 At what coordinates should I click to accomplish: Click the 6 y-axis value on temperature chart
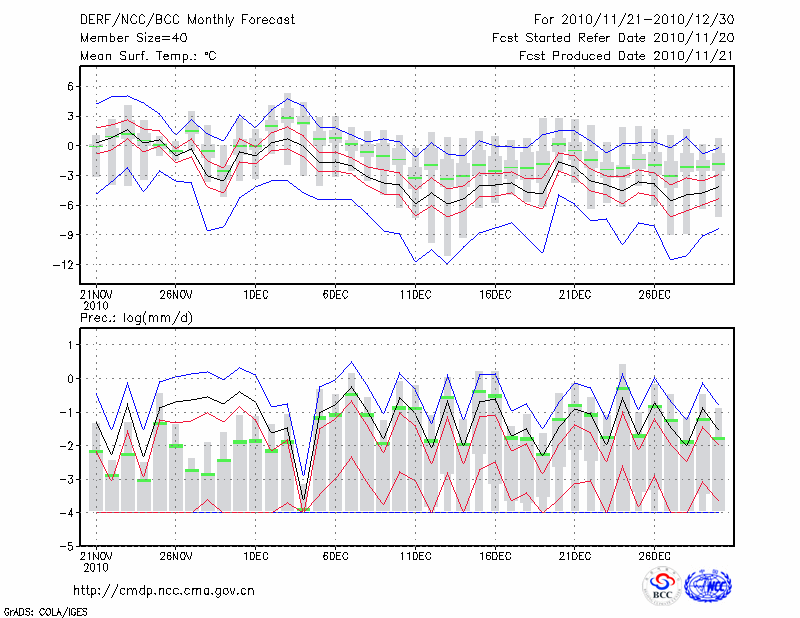[x=70, y=87]
